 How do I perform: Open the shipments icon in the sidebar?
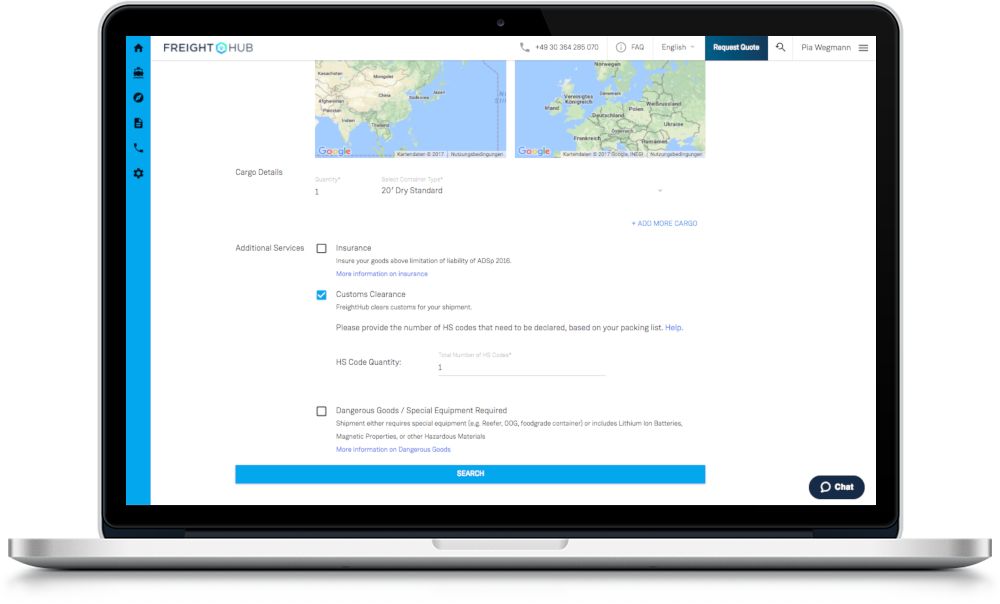tap(138, 72)
